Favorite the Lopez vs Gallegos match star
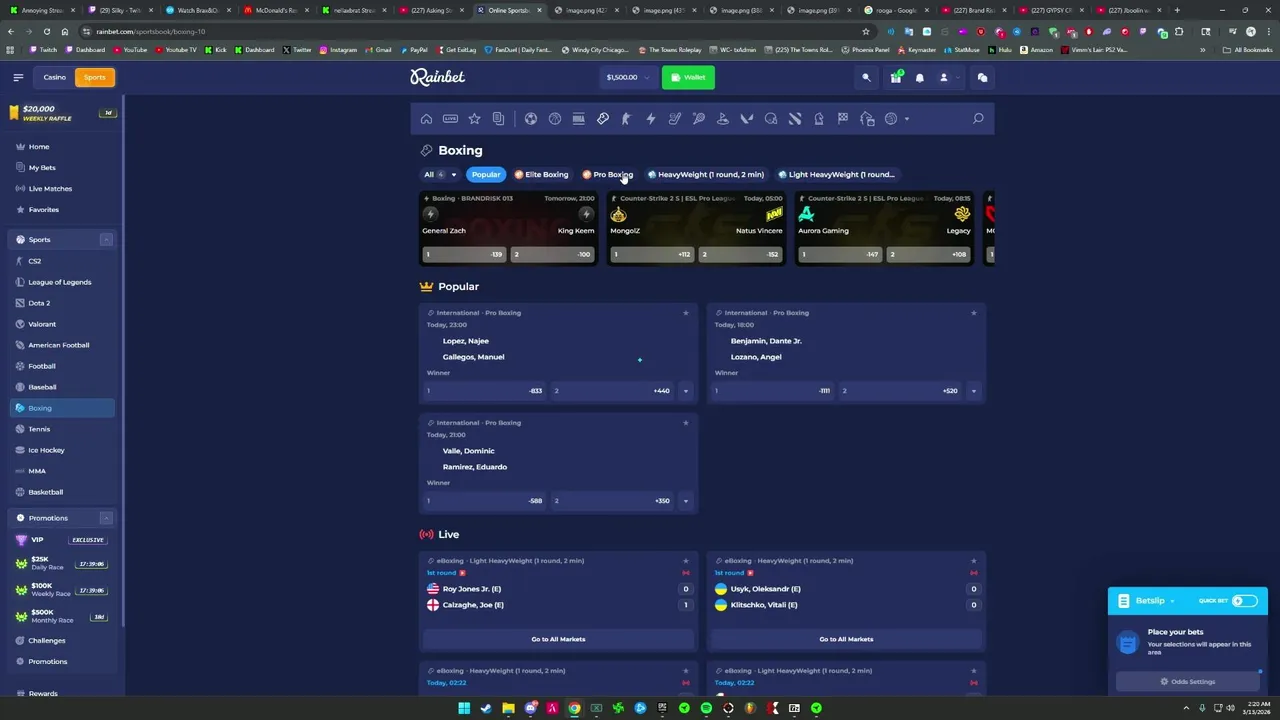 click(686, 313)
